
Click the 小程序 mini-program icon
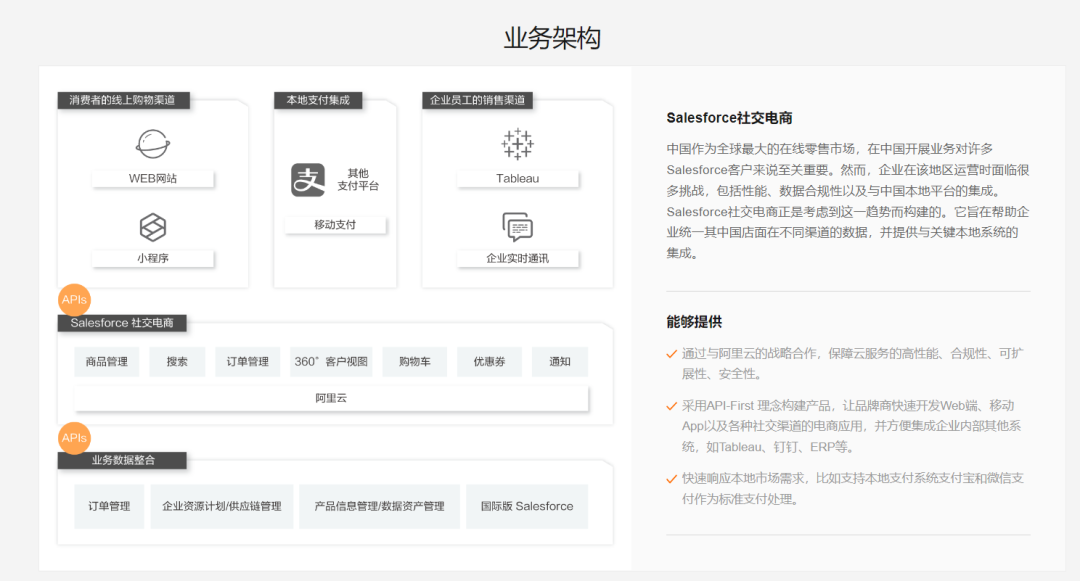click(152, 225)
